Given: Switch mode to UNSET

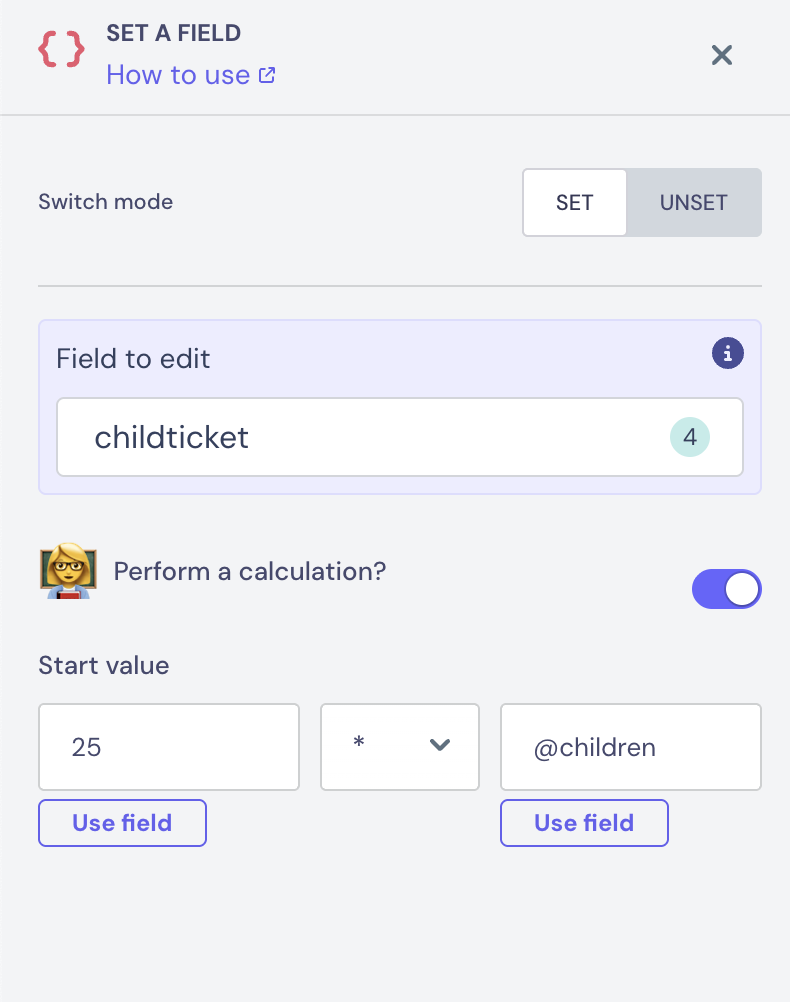Looking at the screenshot, I should [x=693, y=202].
